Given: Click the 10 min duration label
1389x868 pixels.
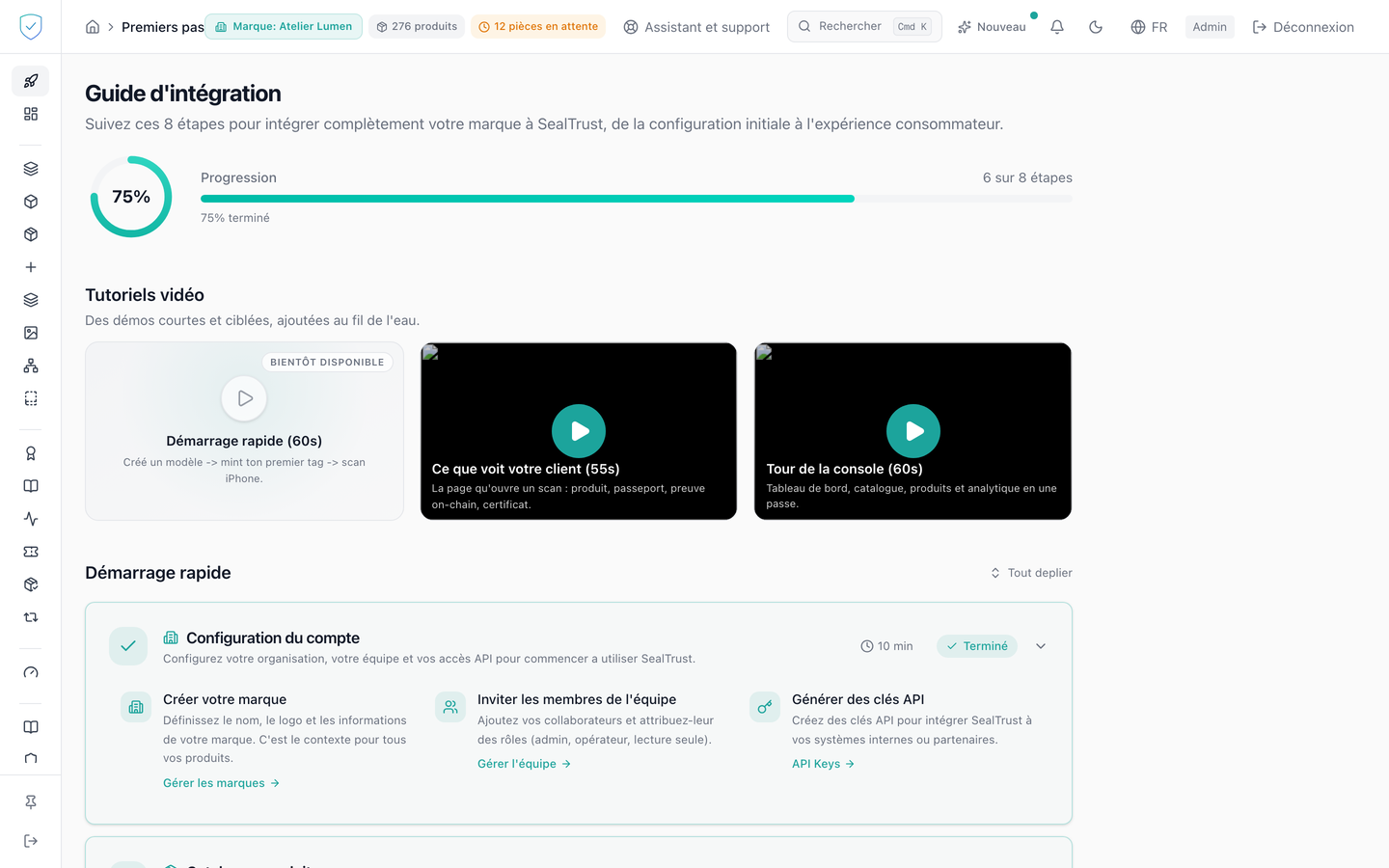Looking at the screenshot, I should coord(886,646).
